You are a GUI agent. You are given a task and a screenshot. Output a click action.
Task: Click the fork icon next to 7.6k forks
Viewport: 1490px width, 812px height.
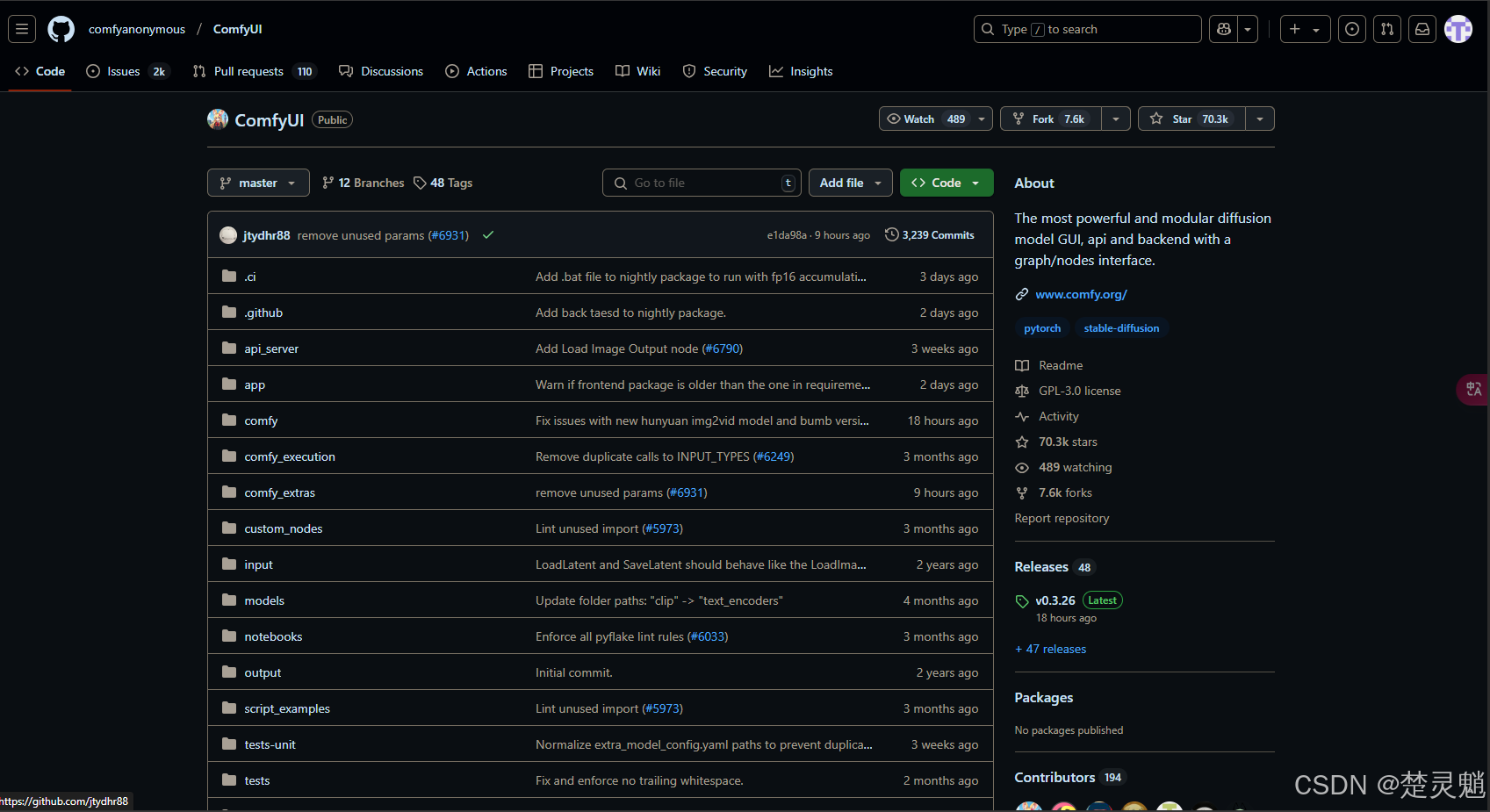(1022, 492)
